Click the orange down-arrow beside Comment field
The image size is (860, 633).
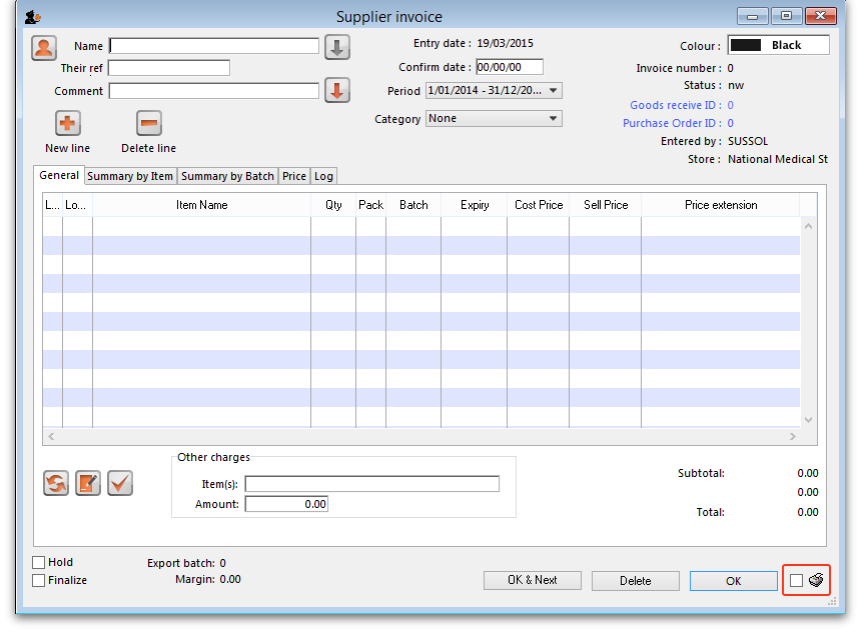pos(337,91)
